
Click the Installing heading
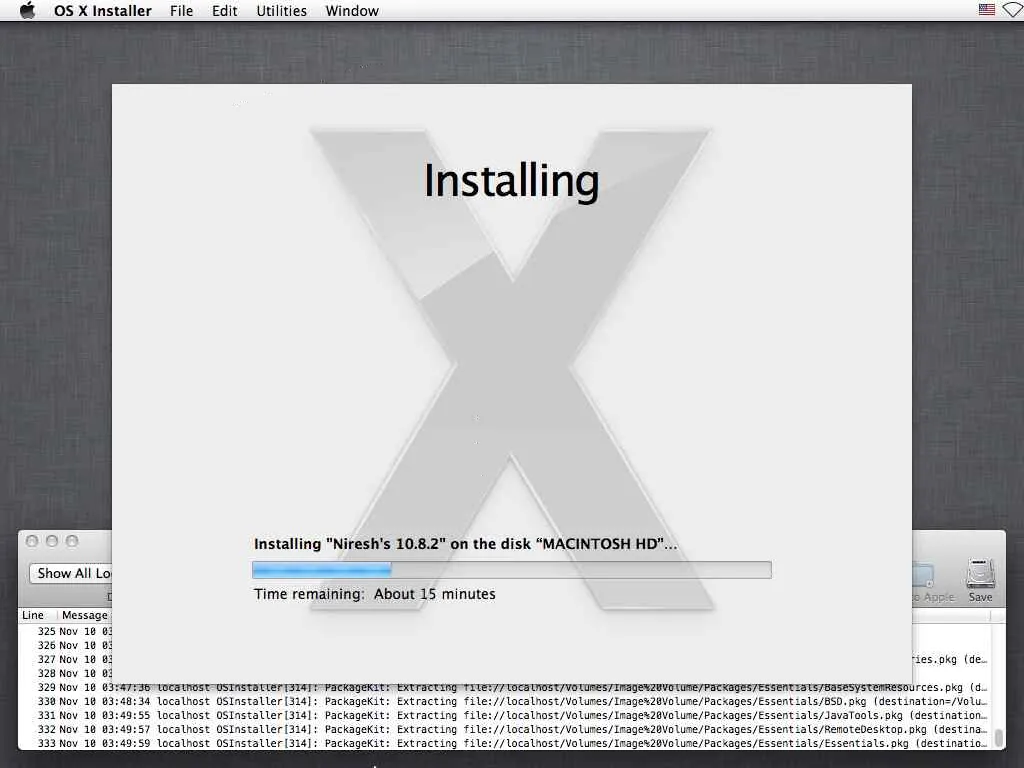point(511,181)
